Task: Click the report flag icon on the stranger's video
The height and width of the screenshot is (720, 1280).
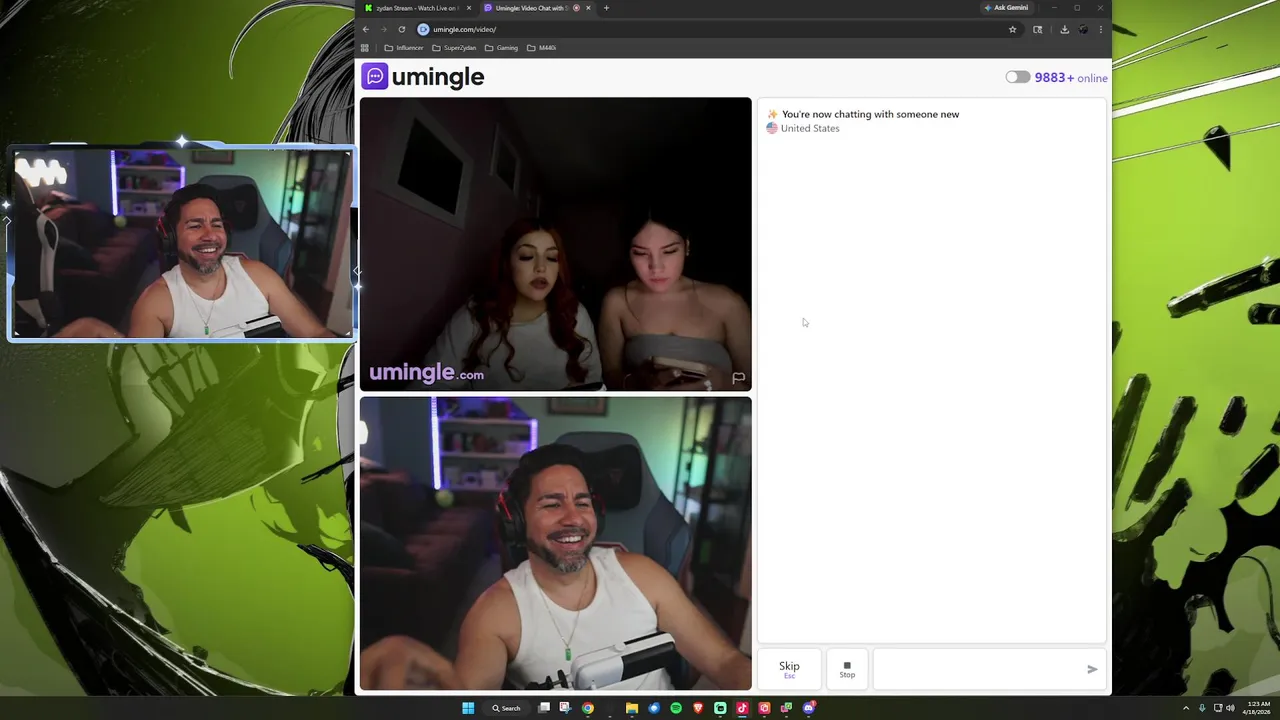Action: [x=738, y=378]
